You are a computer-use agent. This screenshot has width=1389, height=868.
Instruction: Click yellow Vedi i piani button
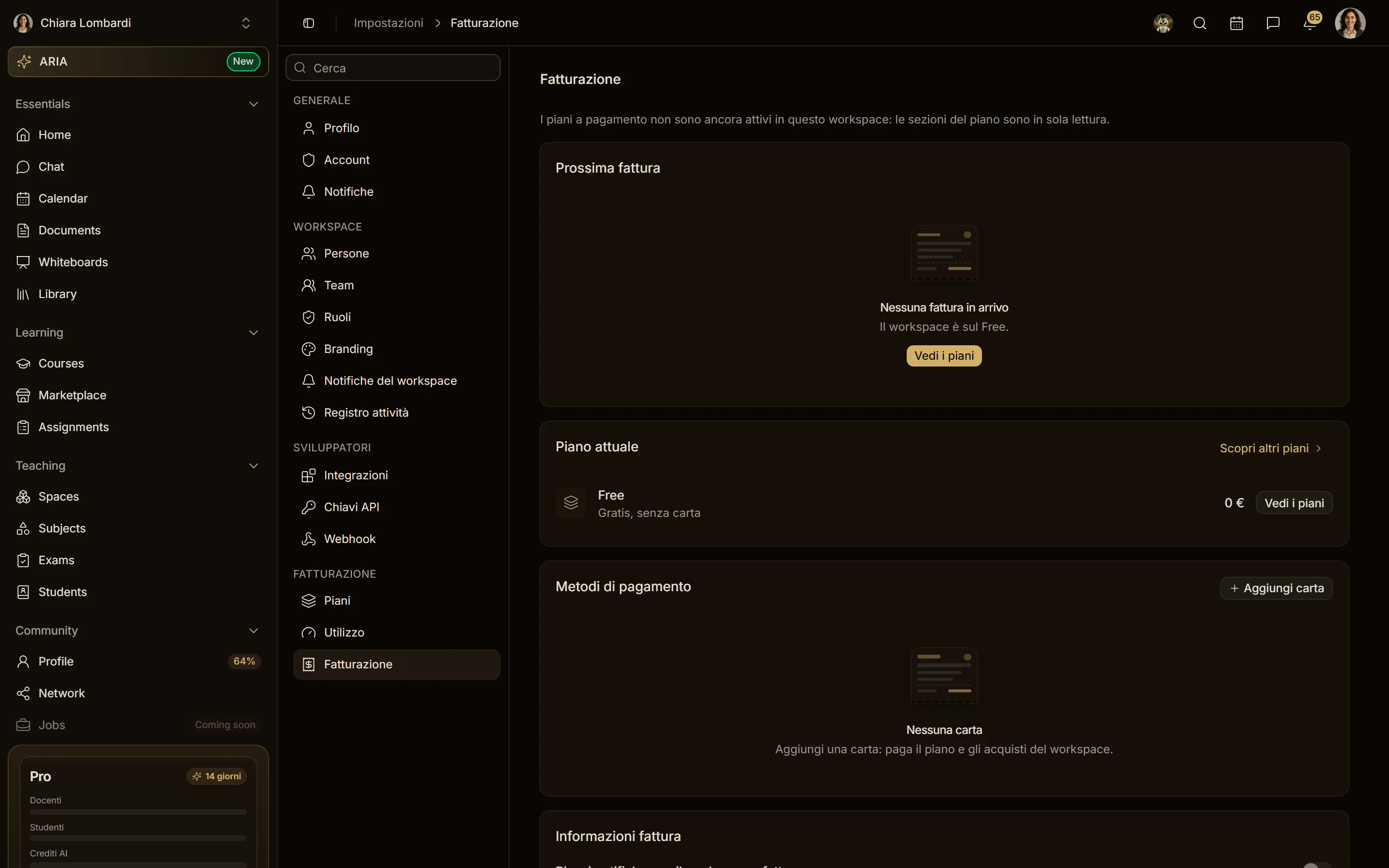(943, 356)
